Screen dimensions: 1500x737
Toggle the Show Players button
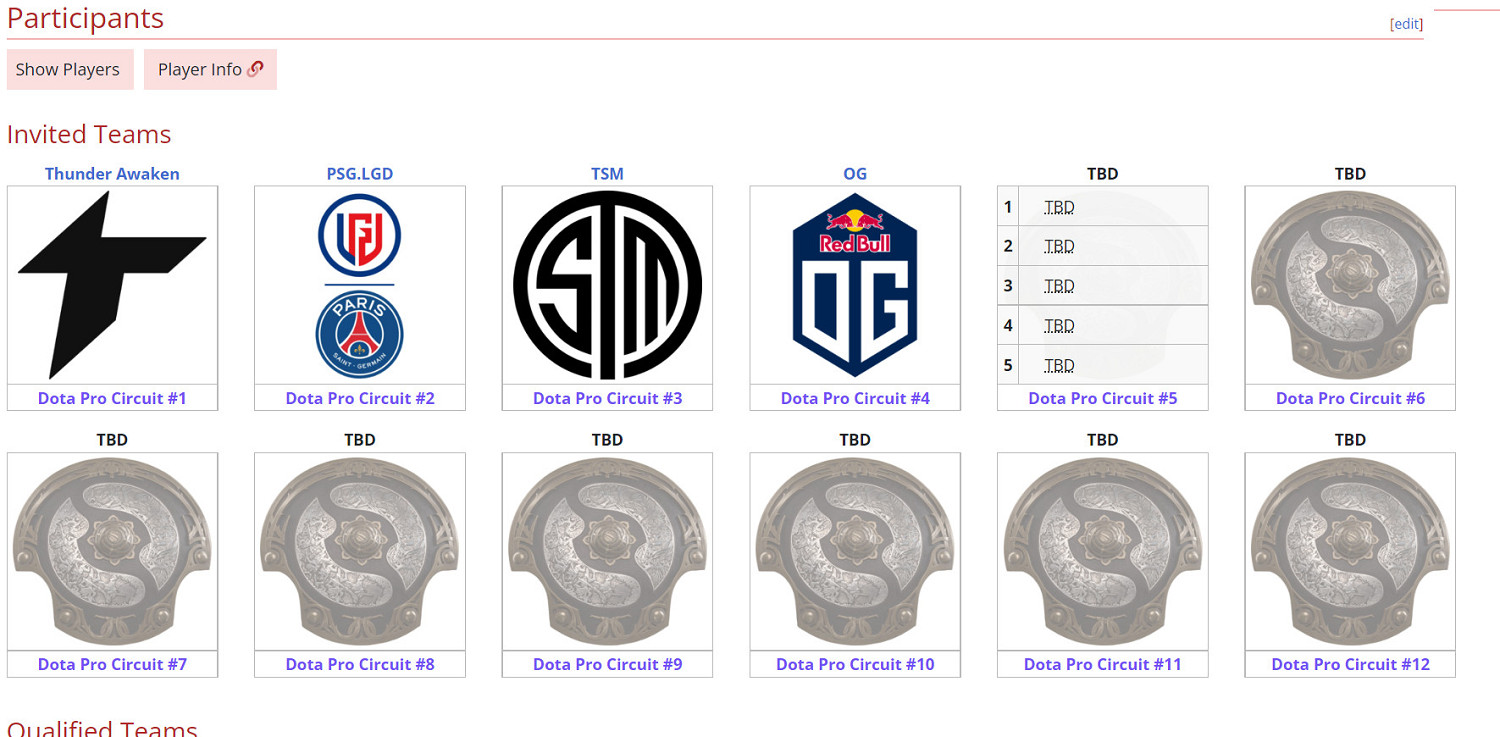[68, 69]
